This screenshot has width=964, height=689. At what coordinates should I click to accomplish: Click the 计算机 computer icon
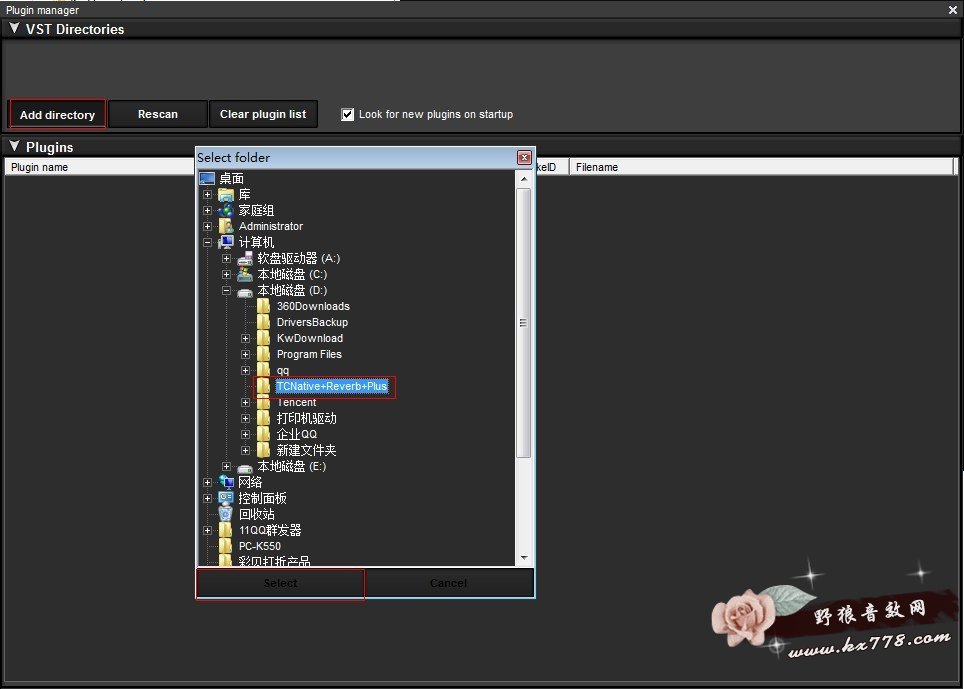click(x=226, y=242)
